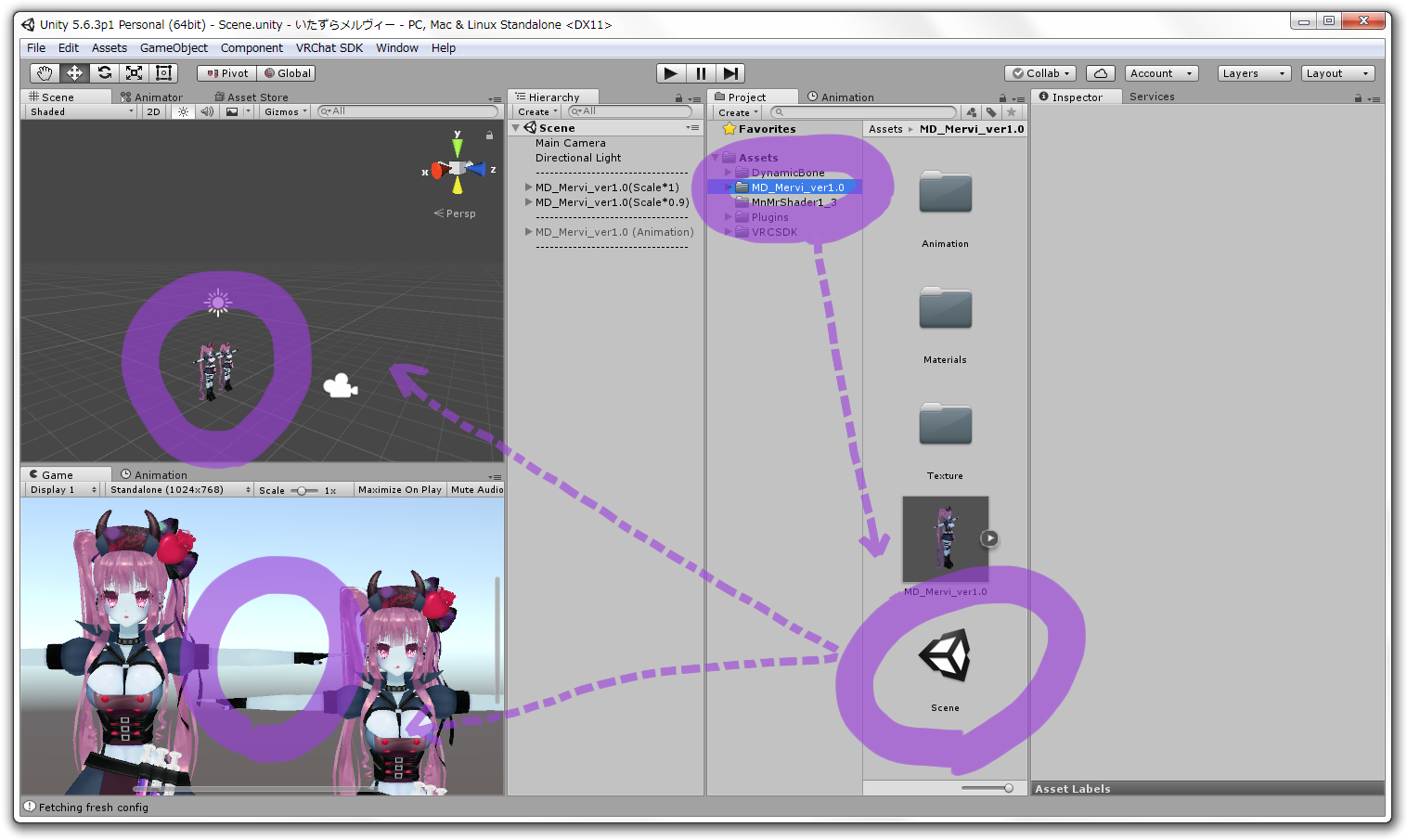1407x840 pixels.
Task: Open the Component menu
Action: click(252, 48)
